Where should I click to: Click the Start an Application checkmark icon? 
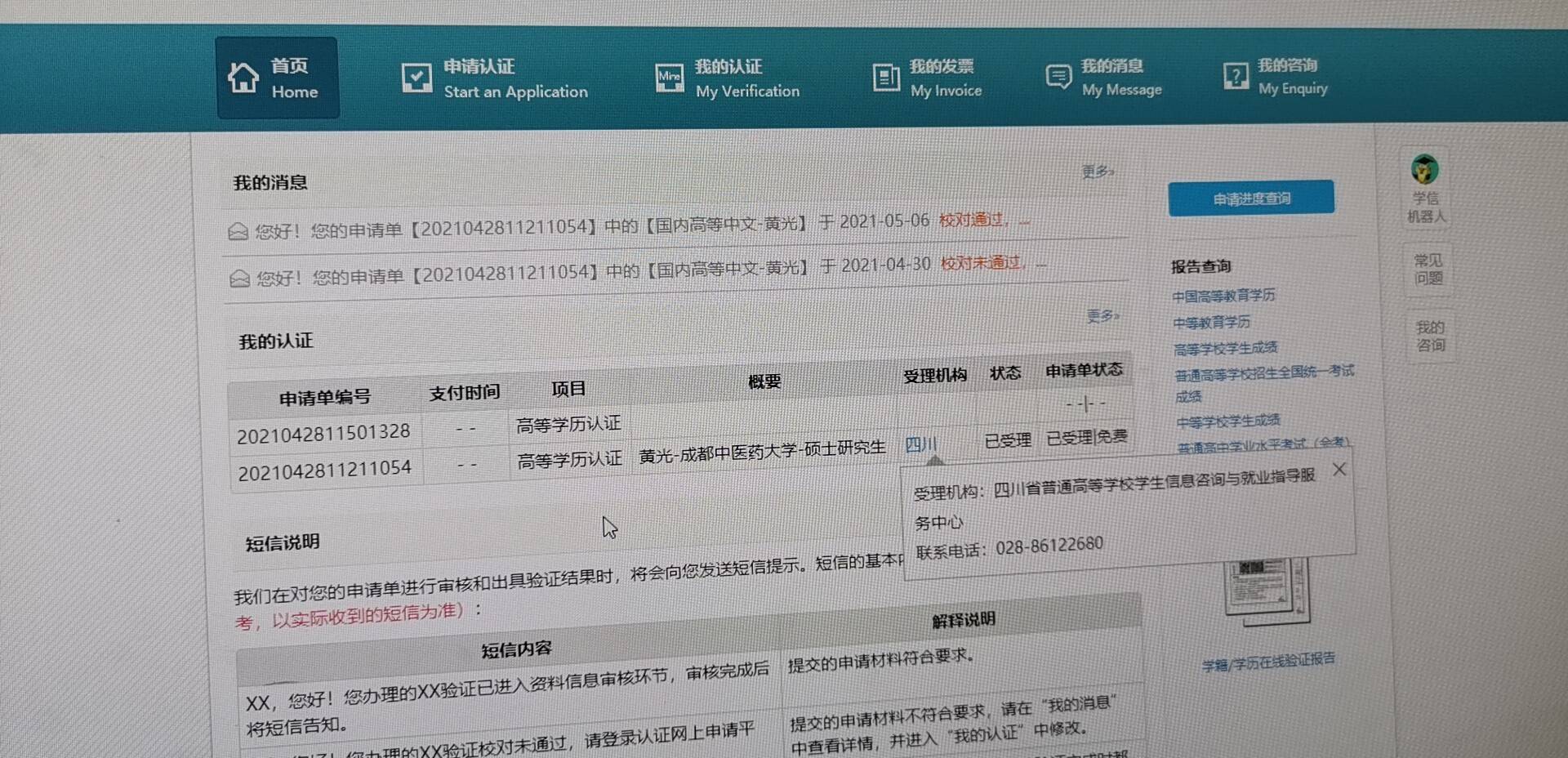[x=416, y=78]
